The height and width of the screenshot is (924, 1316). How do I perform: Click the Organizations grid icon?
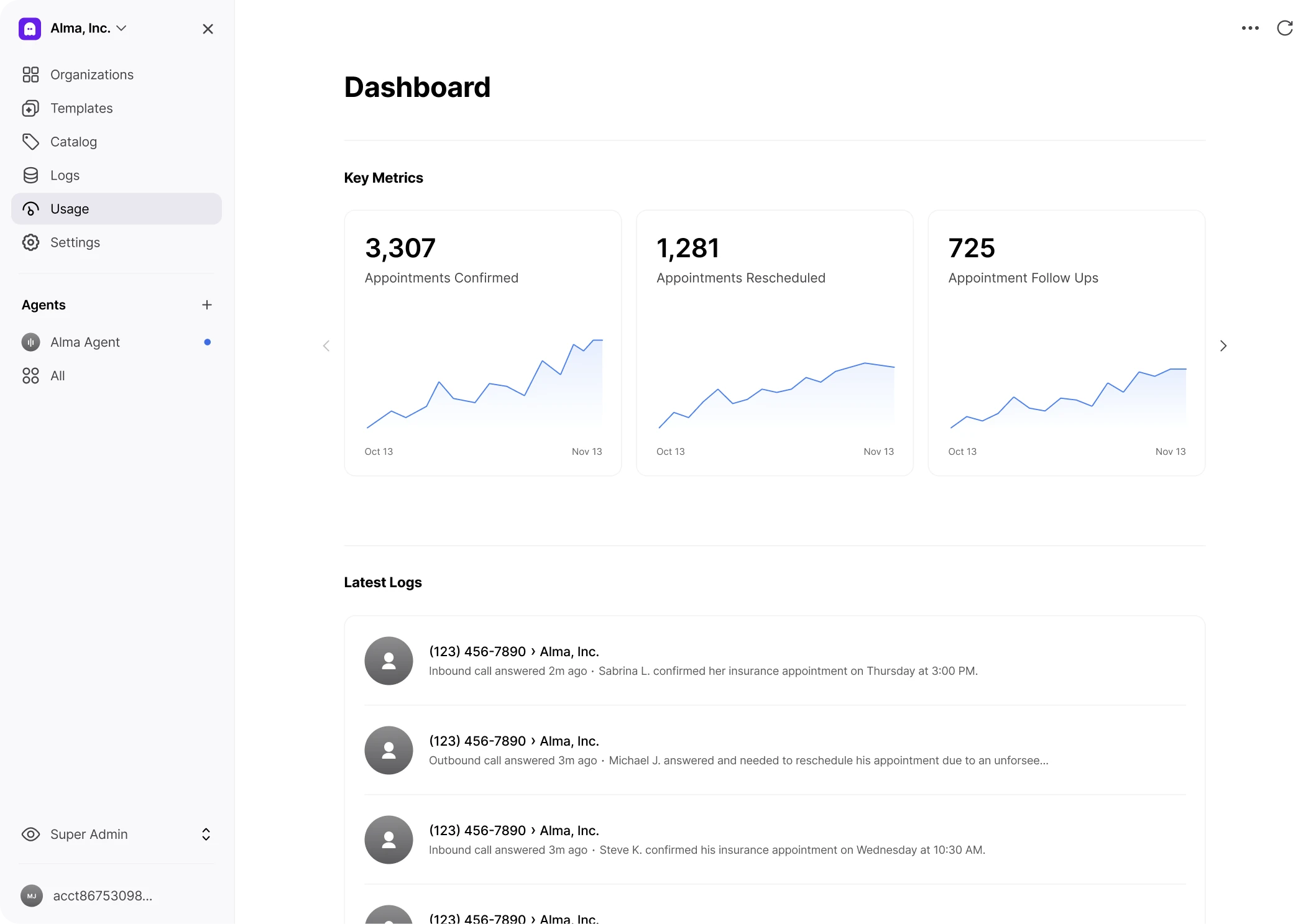(30, 75)
